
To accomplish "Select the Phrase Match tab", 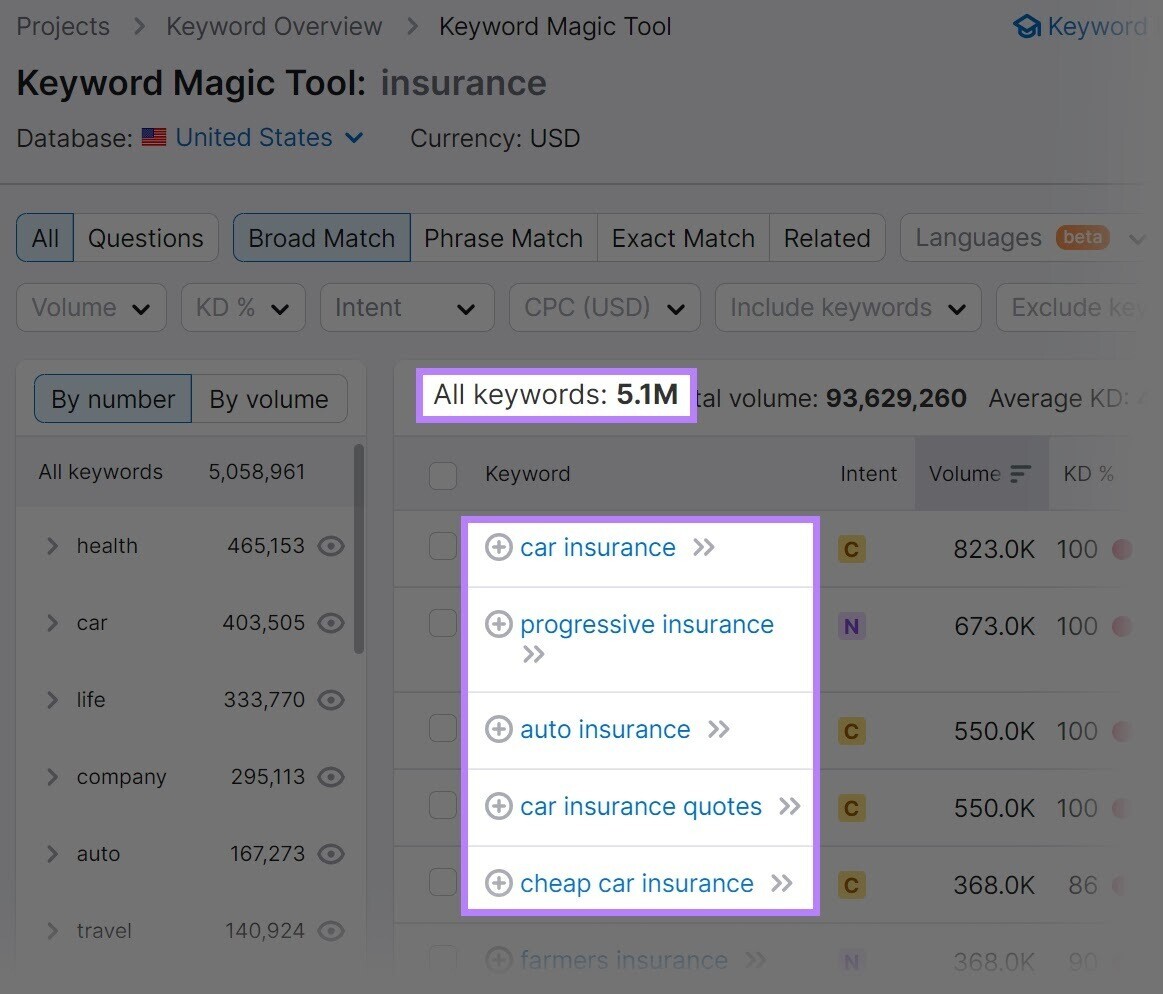I will 503,238.
